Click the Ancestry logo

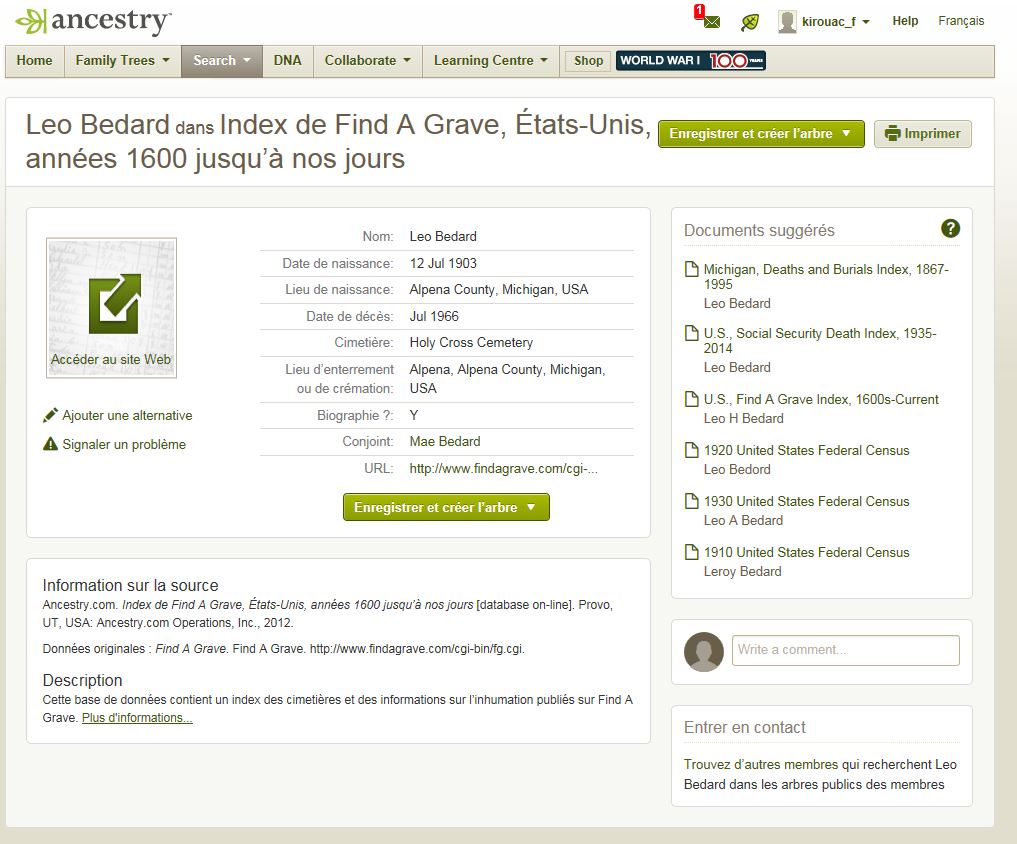pos(93,21)
